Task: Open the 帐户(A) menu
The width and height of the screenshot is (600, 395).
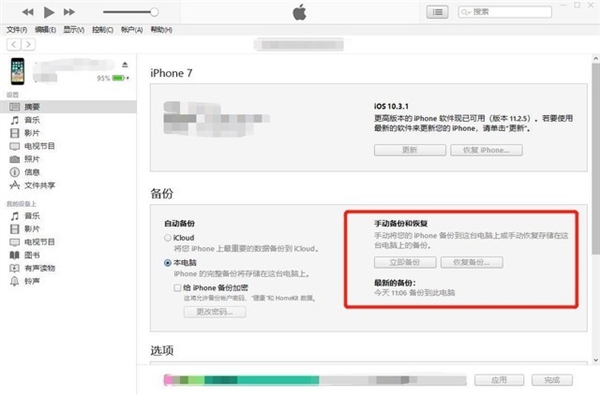Action: [x=132, y=30]
